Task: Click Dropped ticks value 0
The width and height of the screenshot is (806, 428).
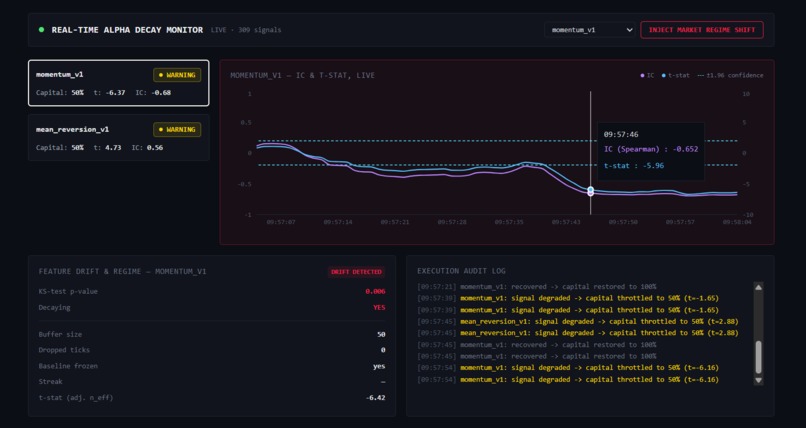Action: pyautogui.click(x=383, y=350)
